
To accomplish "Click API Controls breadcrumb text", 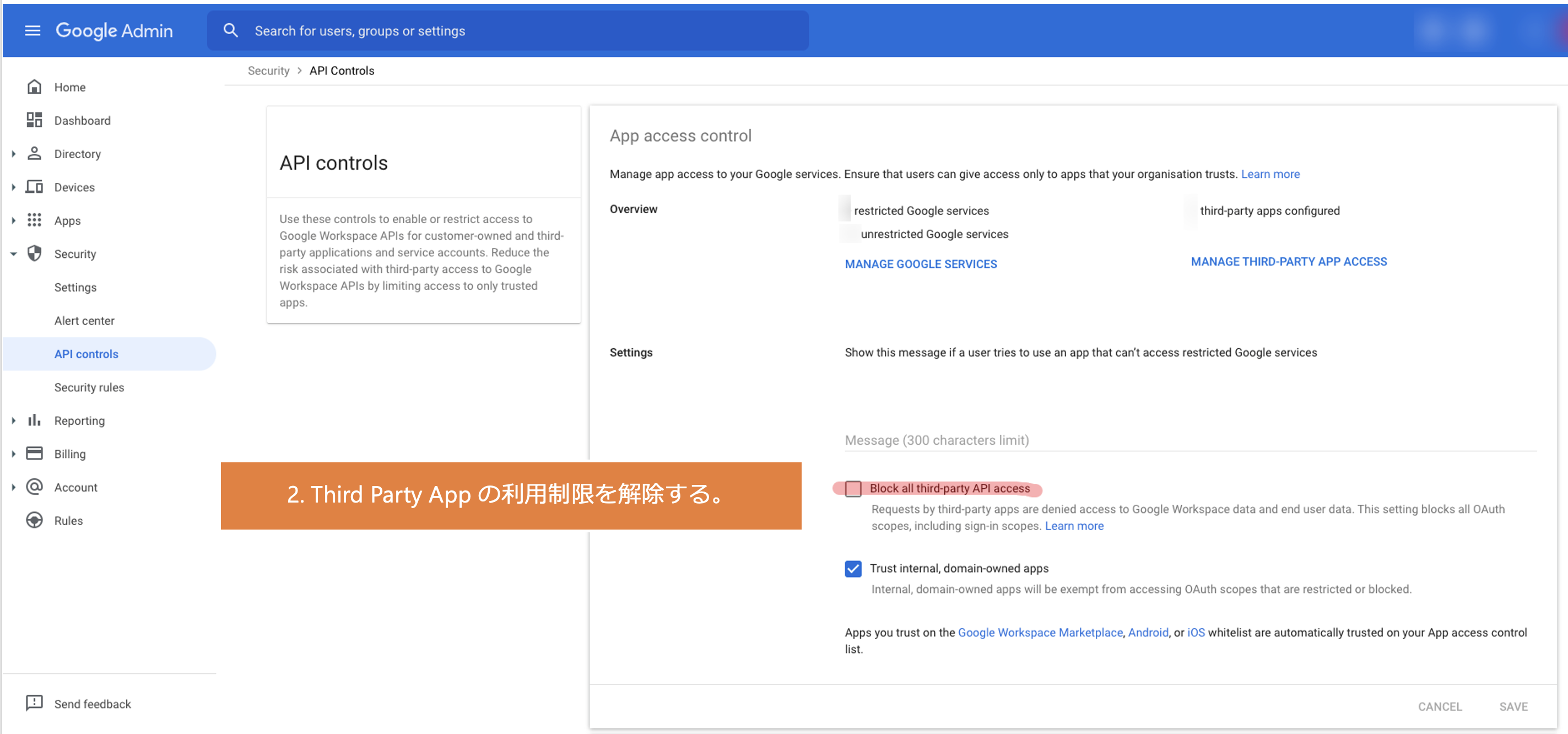I will pos(342,71).
